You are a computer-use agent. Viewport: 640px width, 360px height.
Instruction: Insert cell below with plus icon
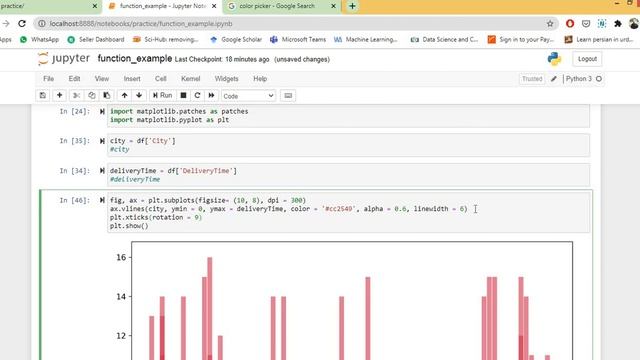click(x=60, y=96)
